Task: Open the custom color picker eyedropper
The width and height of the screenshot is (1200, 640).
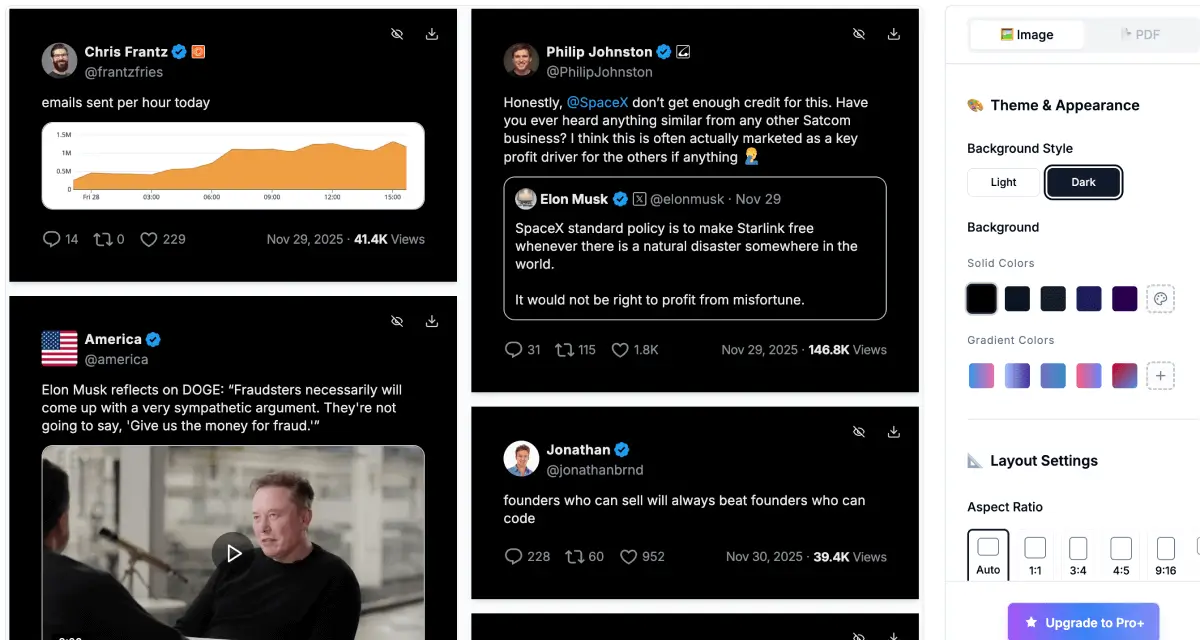Action: pos(1160,298)
